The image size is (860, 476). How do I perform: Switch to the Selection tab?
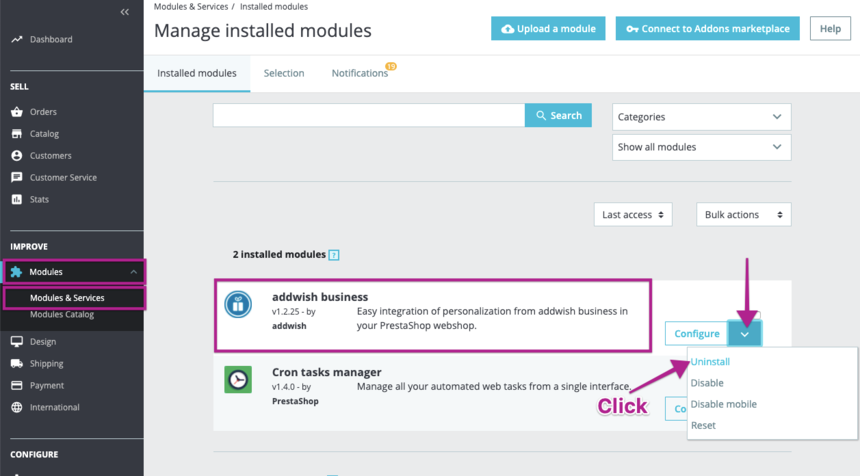point(284,73)
